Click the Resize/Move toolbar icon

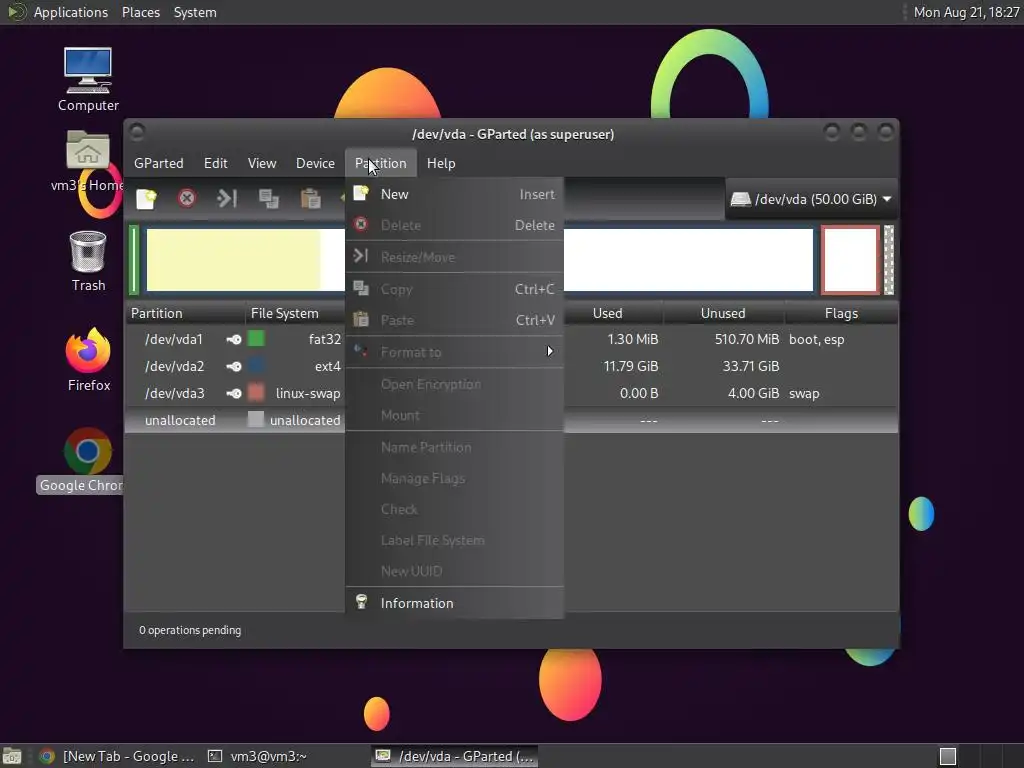click(x=227, y=198)
